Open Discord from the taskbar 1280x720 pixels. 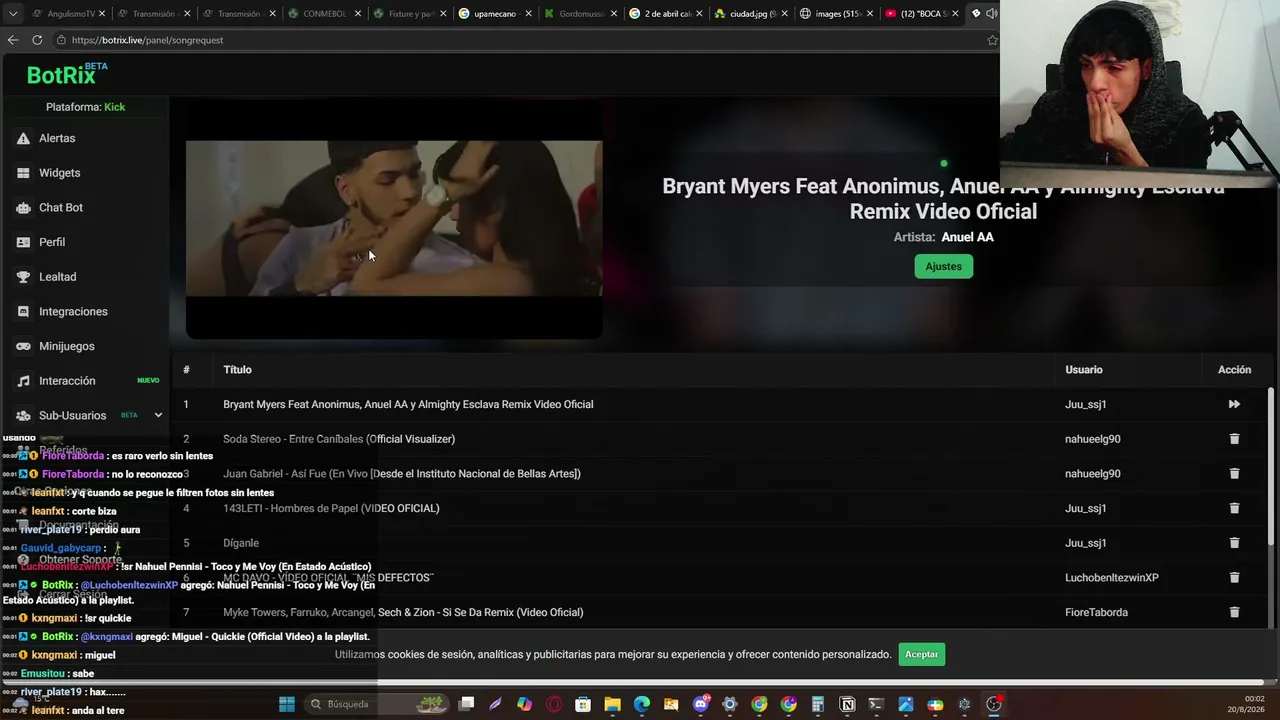pyautogui.click(x=700, y=704)
